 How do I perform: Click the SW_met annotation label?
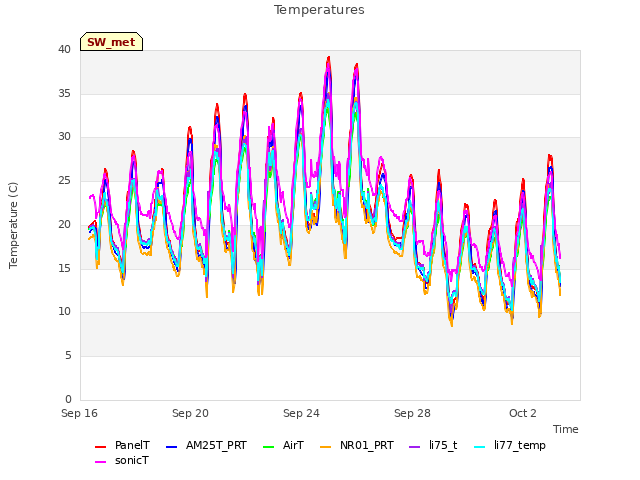point(111,42)
